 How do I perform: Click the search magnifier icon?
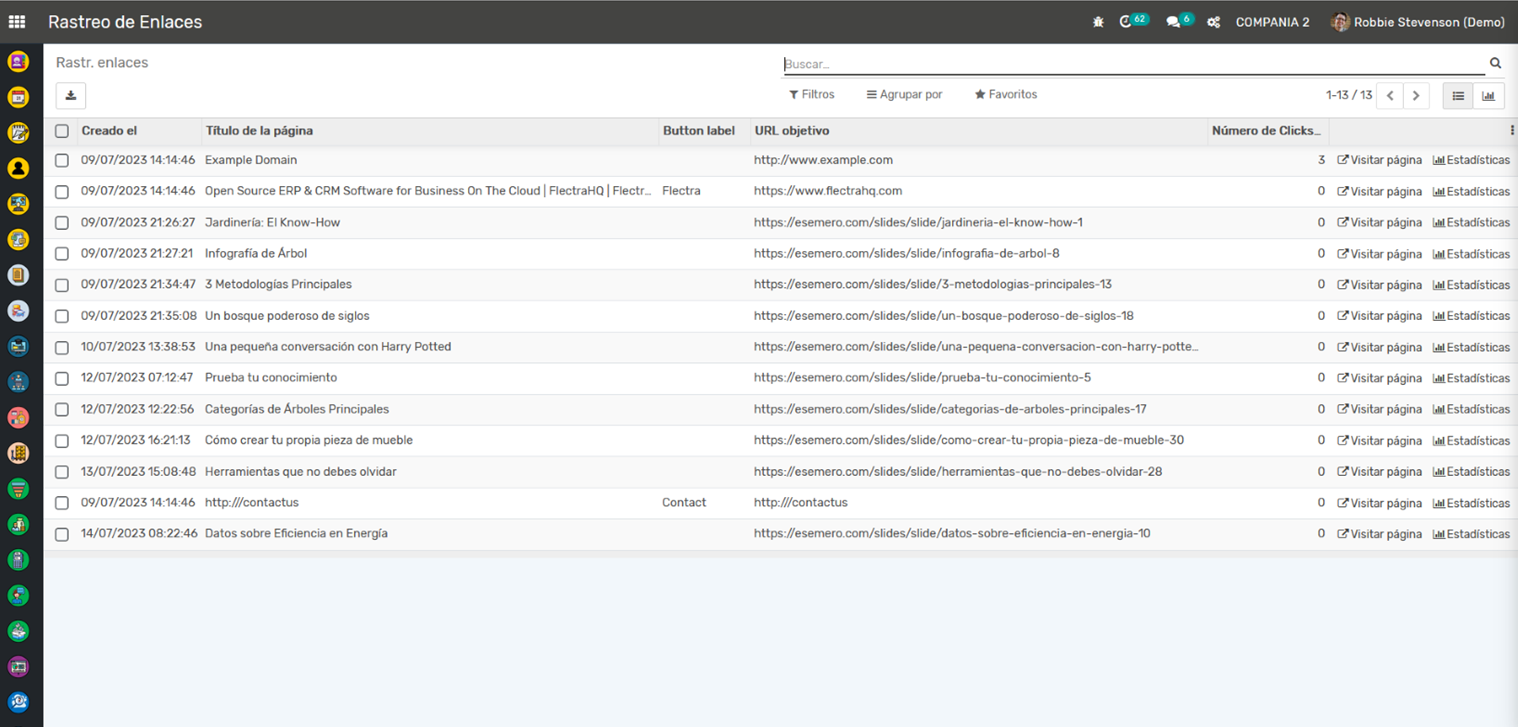tap(1495, 63)
